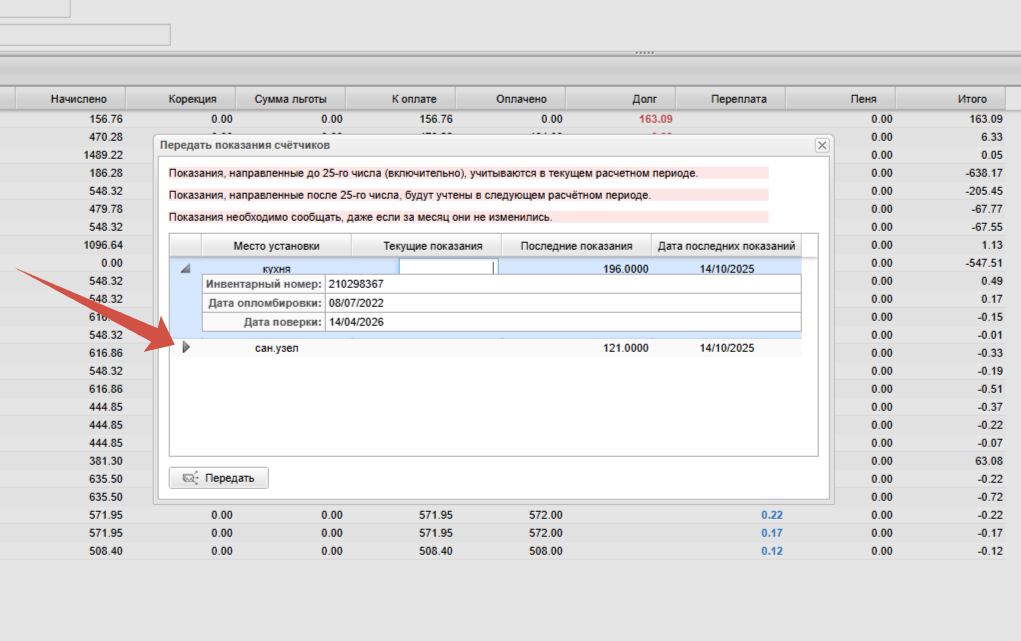The width and height of the screenshot is (1021, 641).
Task: Click the Последние показания column header
Action: coord(576,246)
